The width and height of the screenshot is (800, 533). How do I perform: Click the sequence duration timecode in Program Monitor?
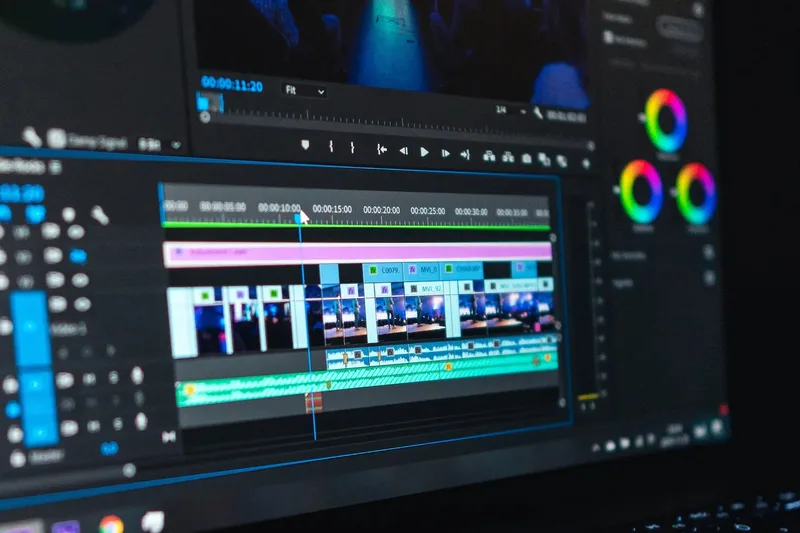[x=566, y=116]
